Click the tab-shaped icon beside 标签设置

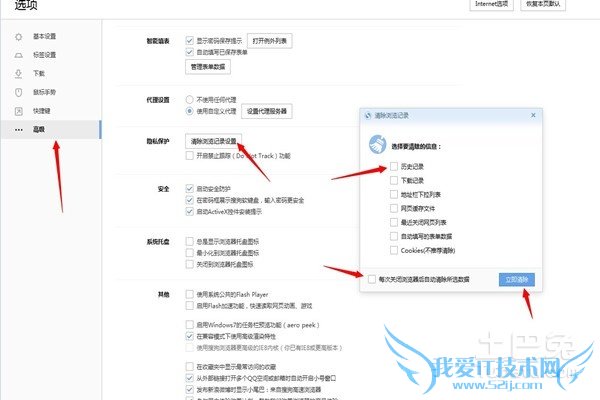[18, 55]
